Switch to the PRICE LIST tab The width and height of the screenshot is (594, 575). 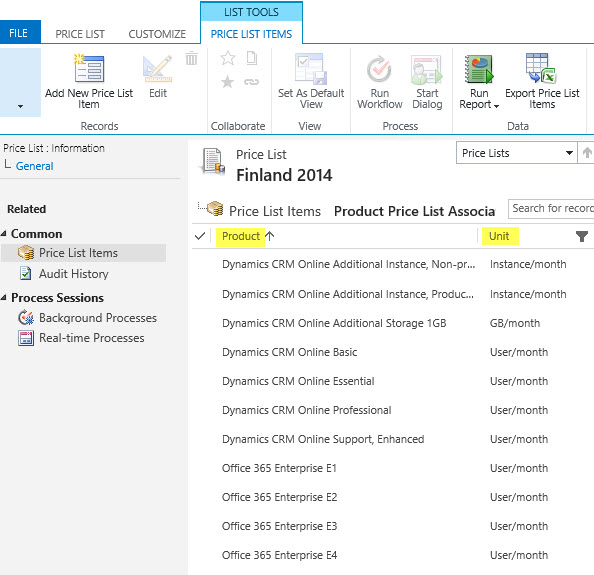coord(80,34)
